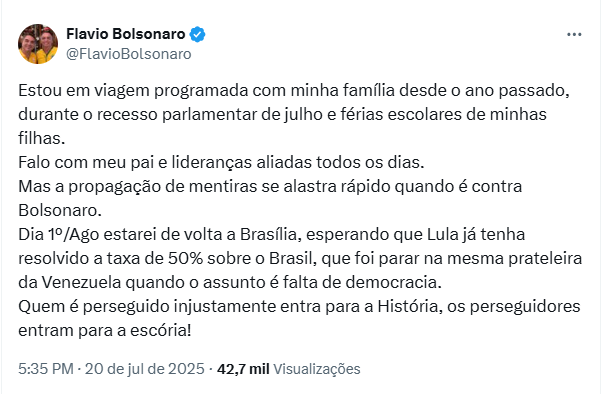Click the word "História" in the tweet
The width and height of the screenshot is (609, 394).
coord(410,306)
